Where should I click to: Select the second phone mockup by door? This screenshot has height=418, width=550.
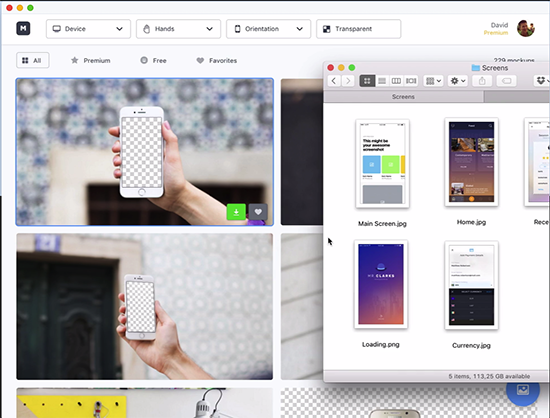tap(145, 306)
